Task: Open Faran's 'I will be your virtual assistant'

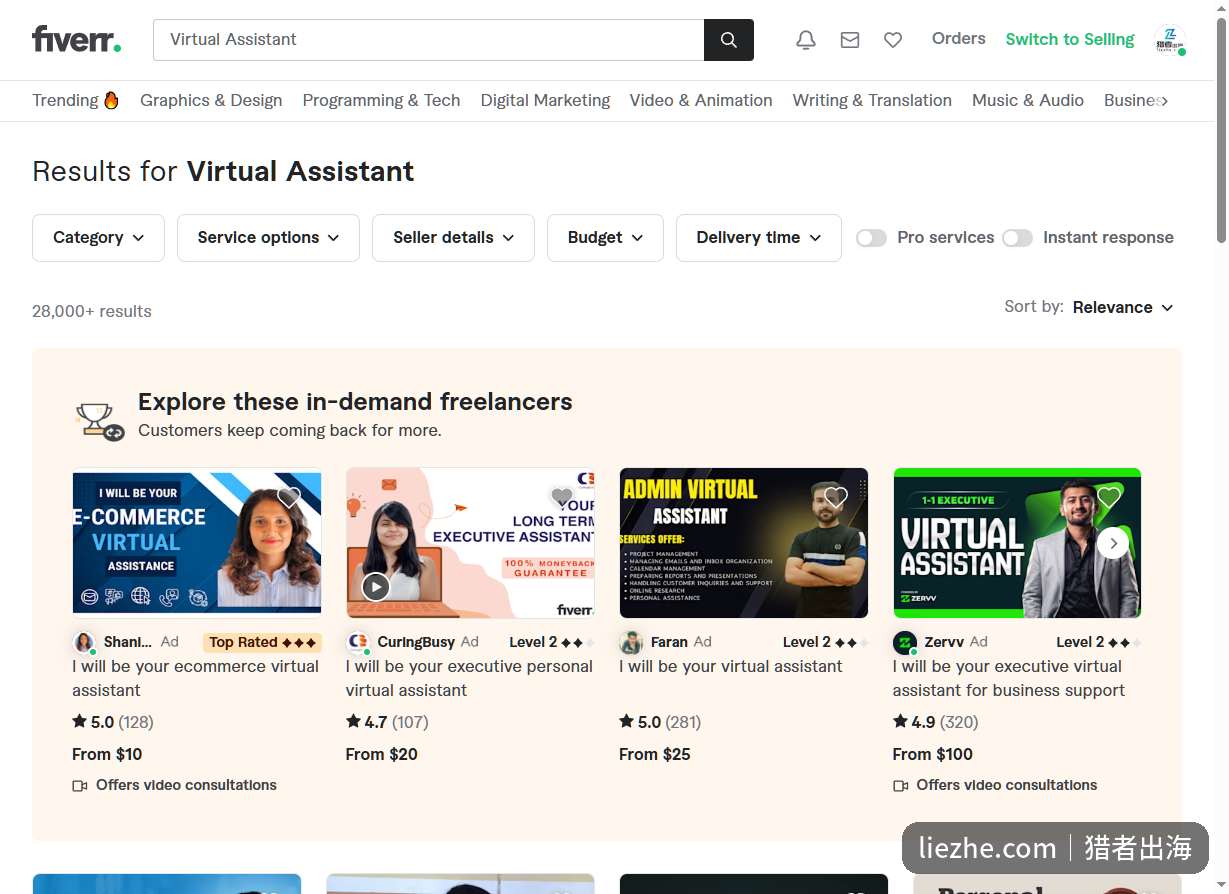Action: tap(731, 666)
